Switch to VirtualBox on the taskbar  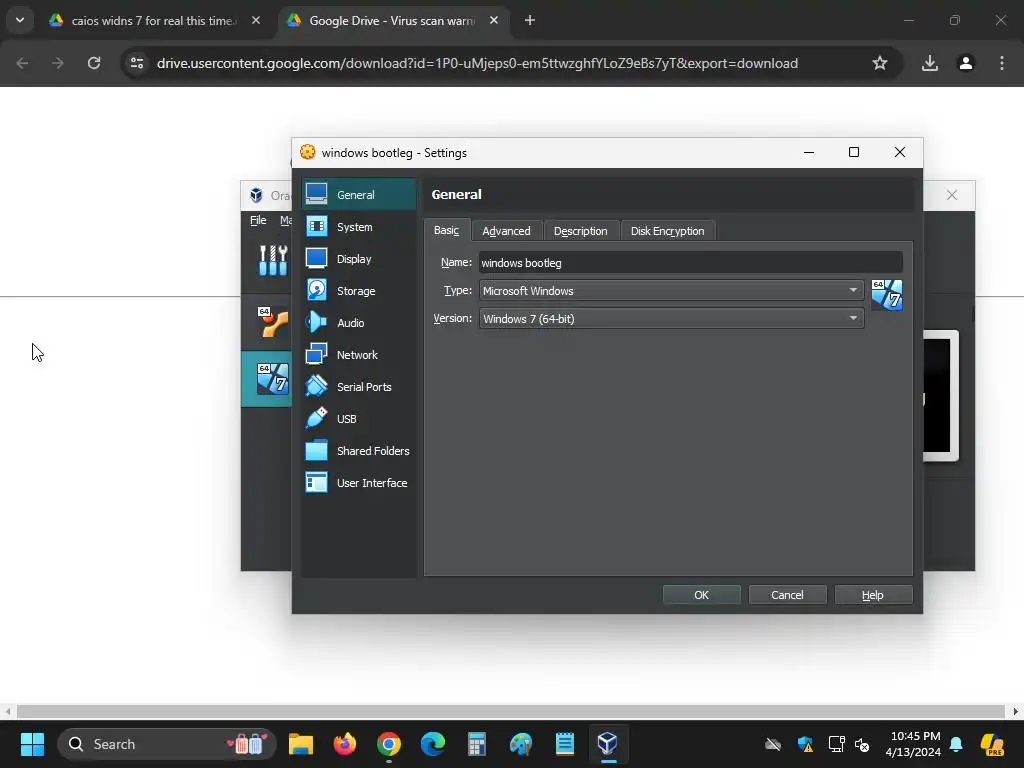coord(608,744)
